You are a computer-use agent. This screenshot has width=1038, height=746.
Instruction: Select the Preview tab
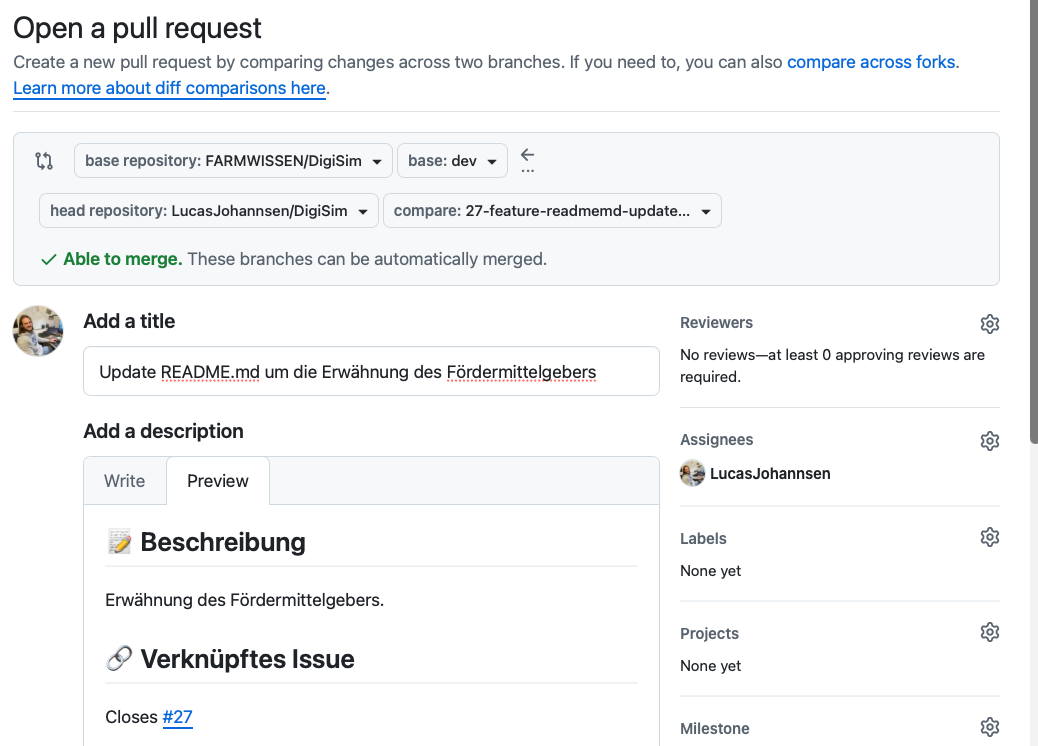[218, 481]
